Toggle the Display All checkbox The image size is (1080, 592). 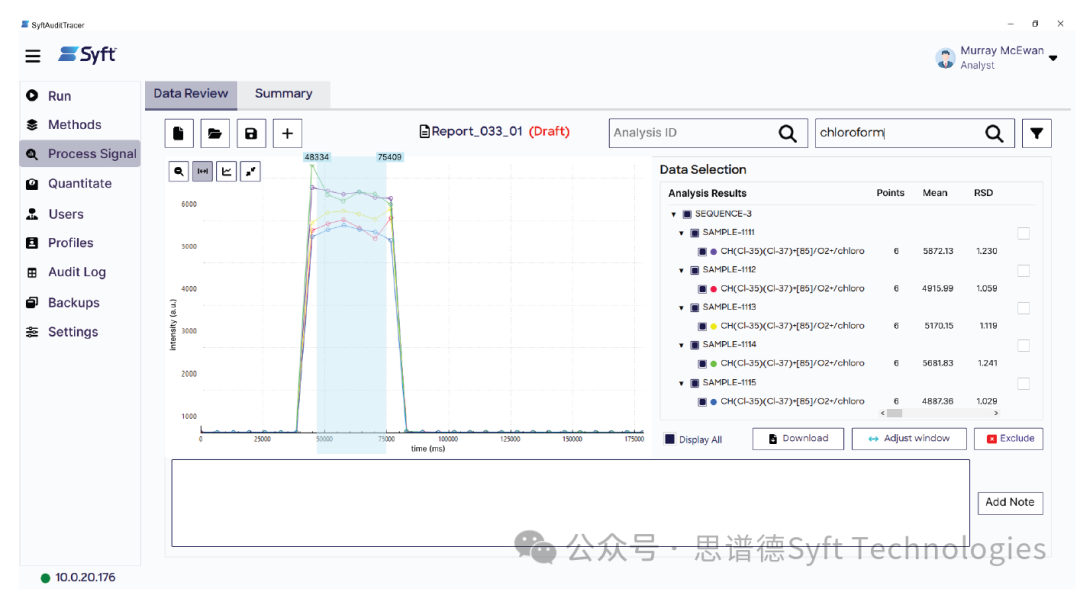669,439
